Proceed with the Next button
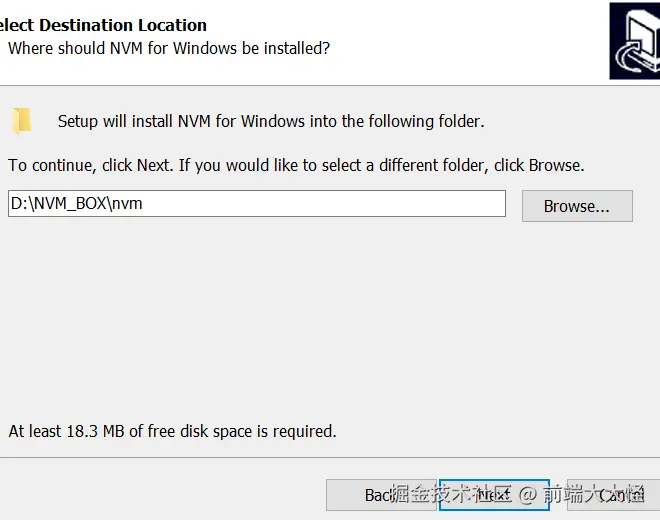 coord(494,495)
